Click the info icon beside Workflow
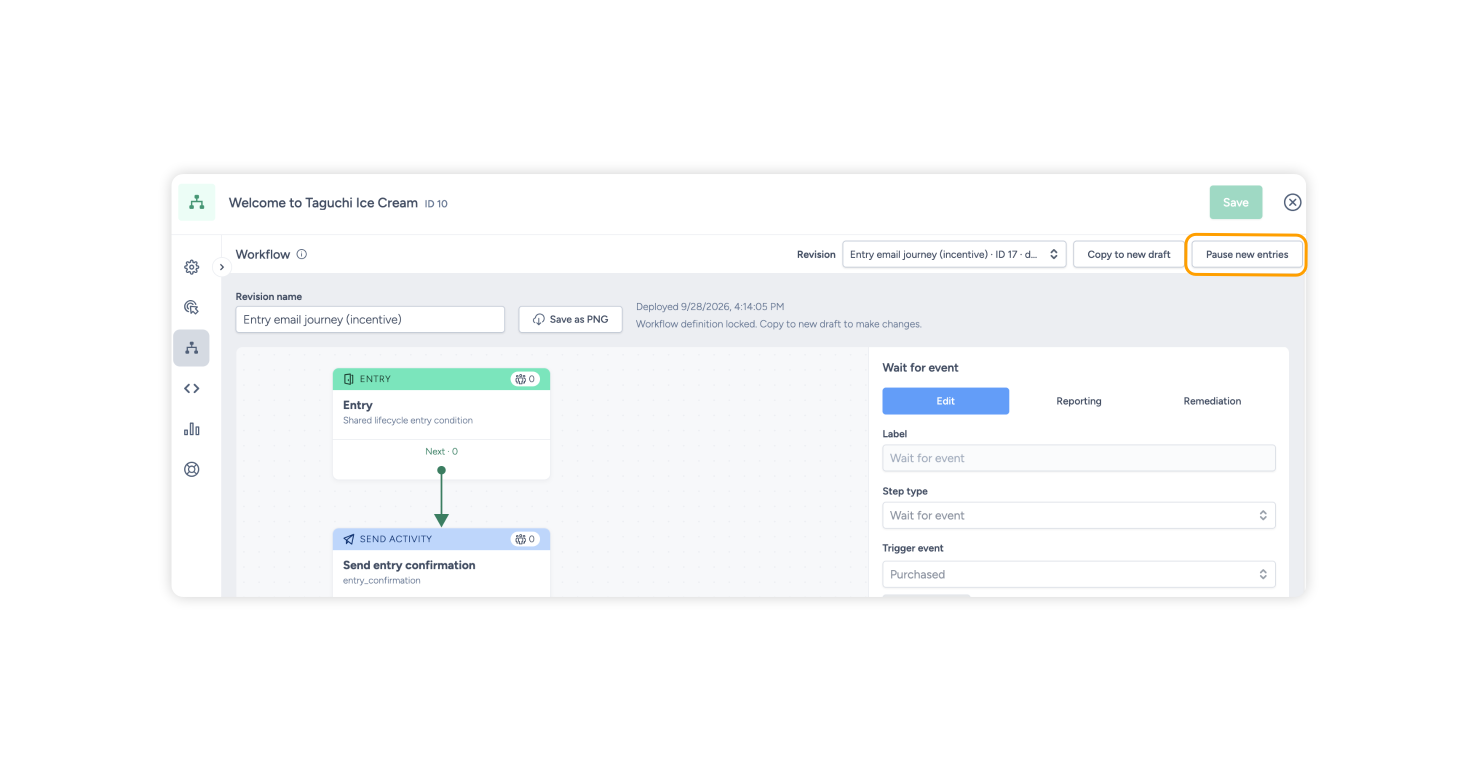 coord(302,254)
